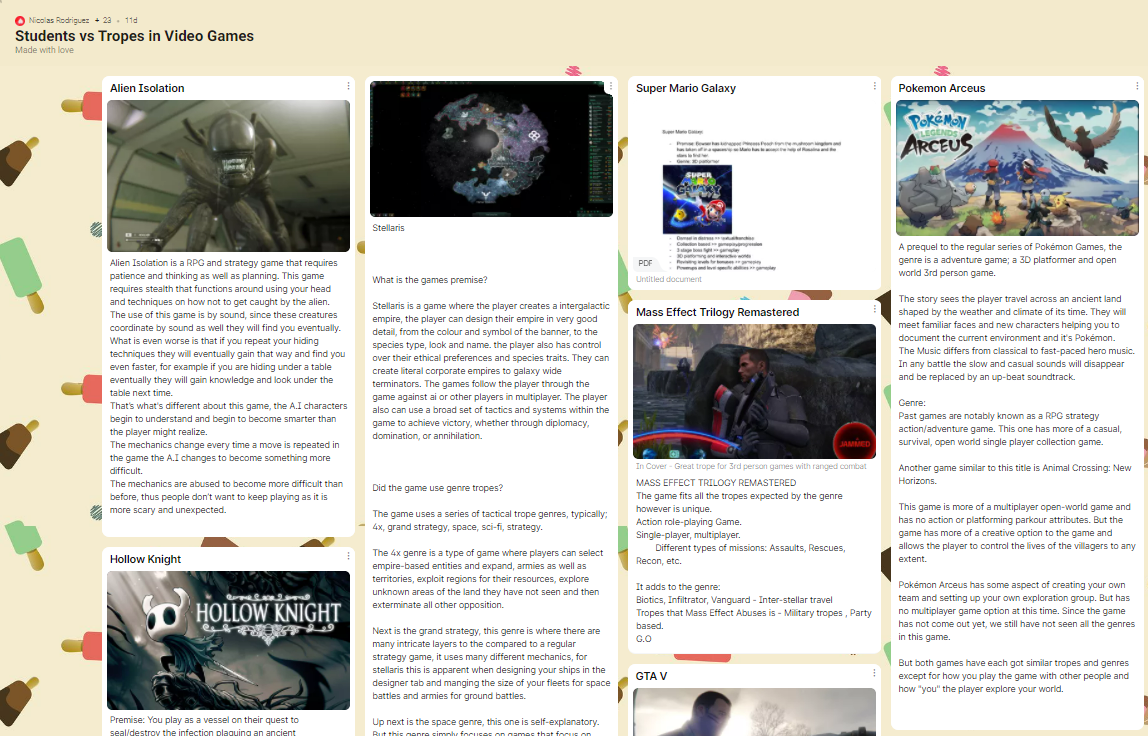Open the Stellaris post three-dot menu
Image resolution: width=1148 pixels, height=736 pixels.
pos(611,86)
